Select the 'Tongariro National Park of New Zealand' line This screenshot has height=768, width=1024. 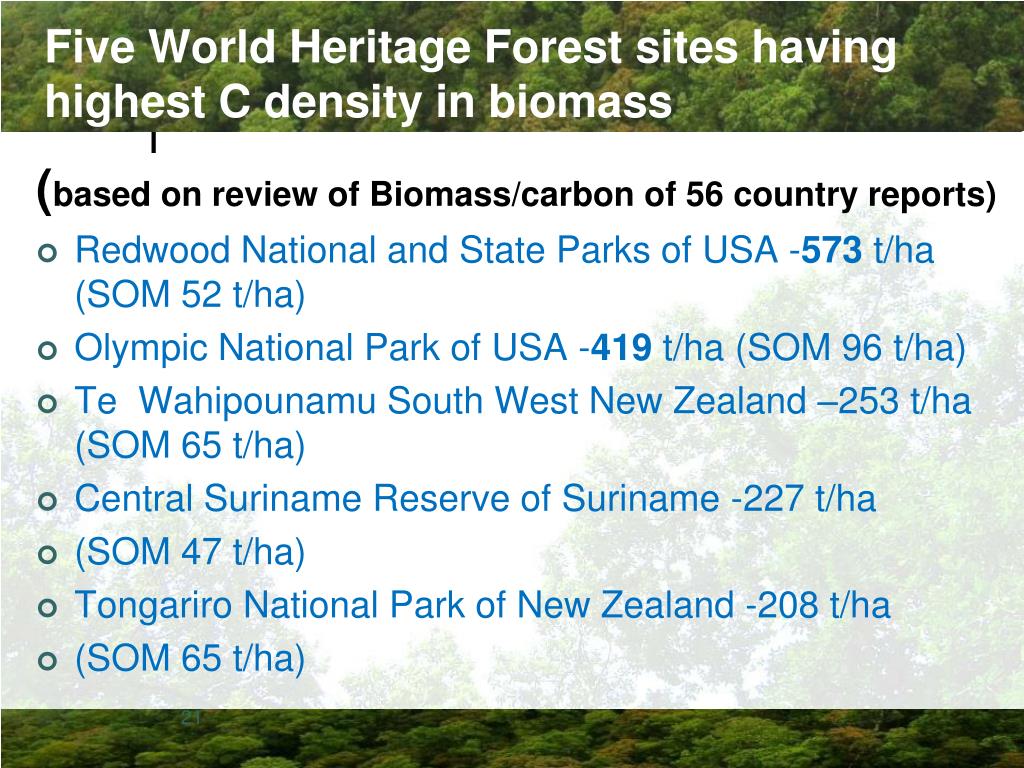[404, 605]
